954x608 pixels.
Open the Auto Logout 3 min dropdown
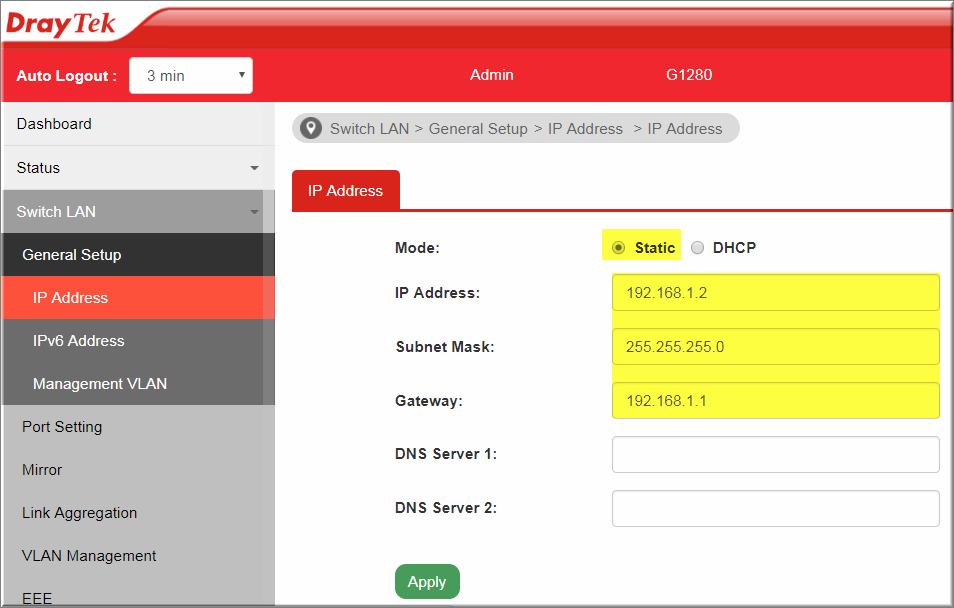191,75
